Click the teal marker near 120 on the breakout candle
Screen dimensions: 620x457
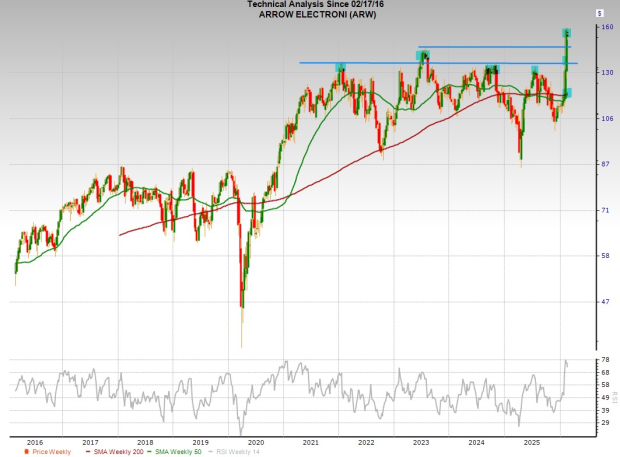pos(567,93)
